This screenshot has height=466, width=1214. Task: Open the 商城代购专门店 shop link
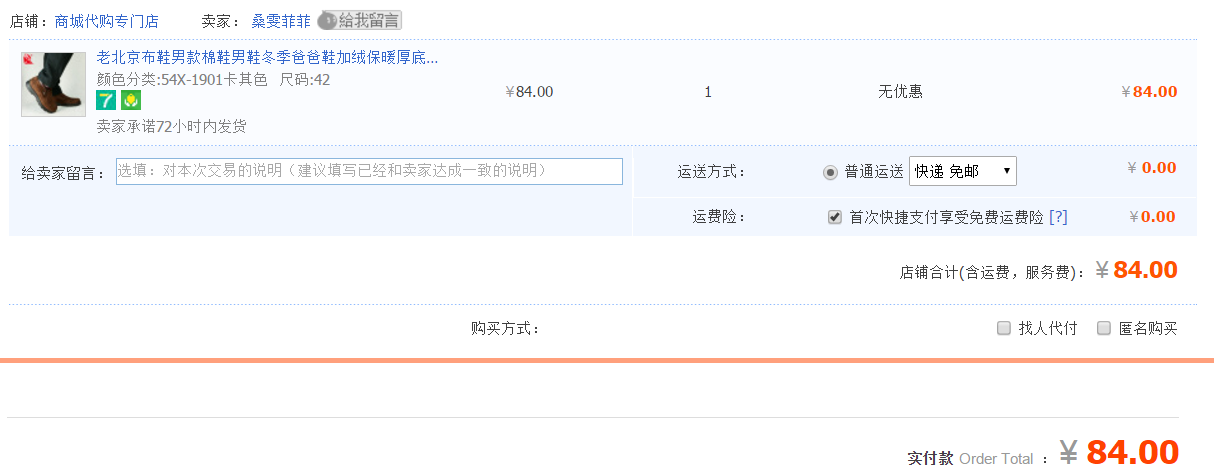tap(107, 20)
